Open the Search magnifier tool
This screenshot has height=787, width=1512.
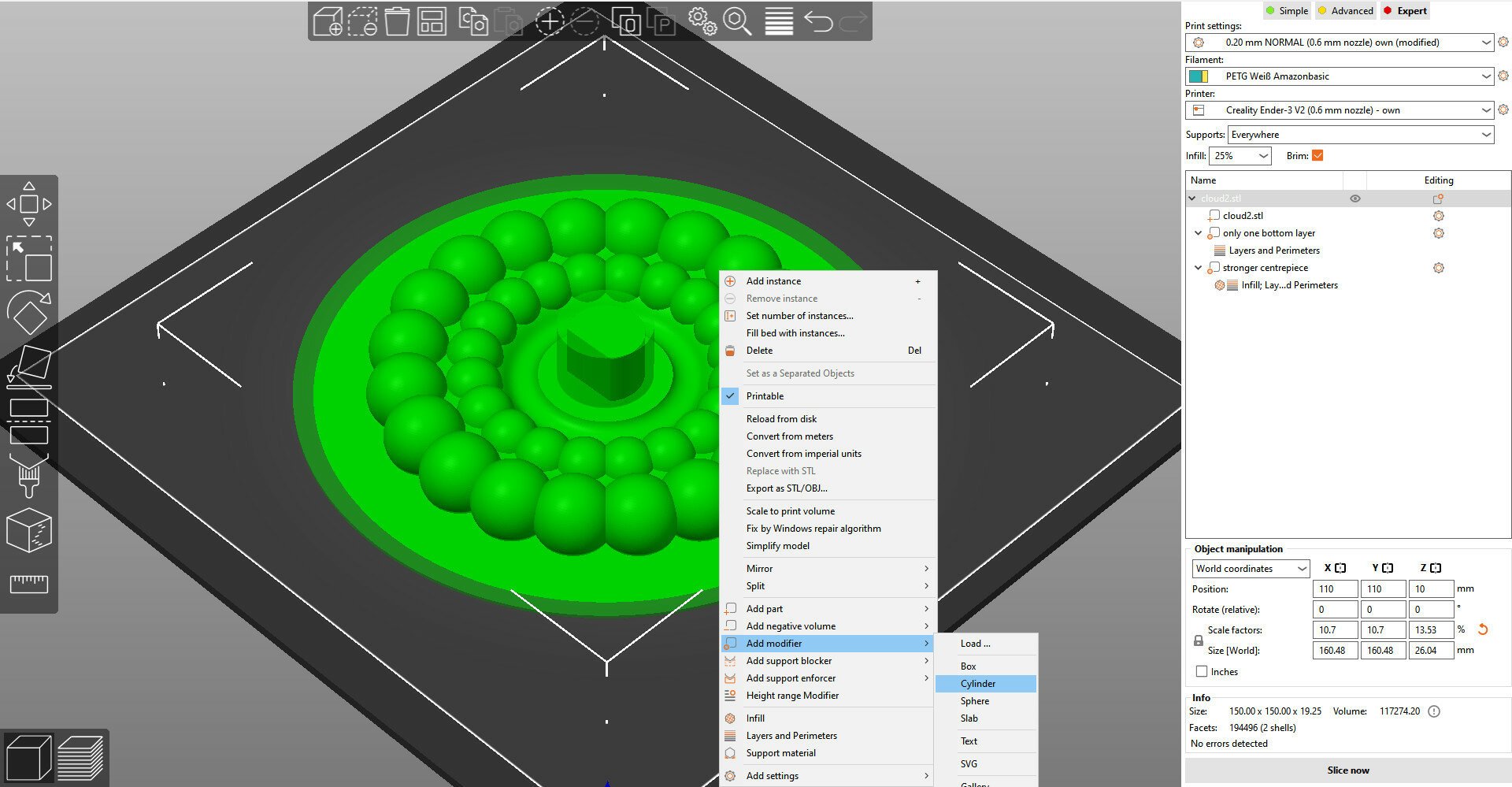[737, 21]
